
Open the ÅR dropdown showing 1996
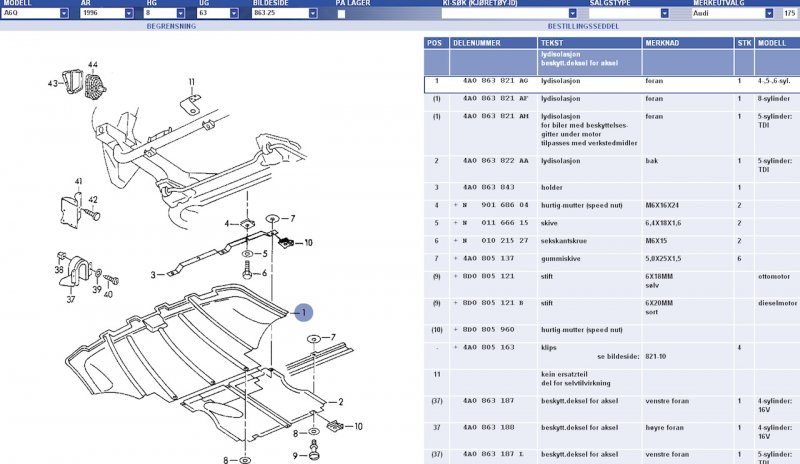point(128,14)
